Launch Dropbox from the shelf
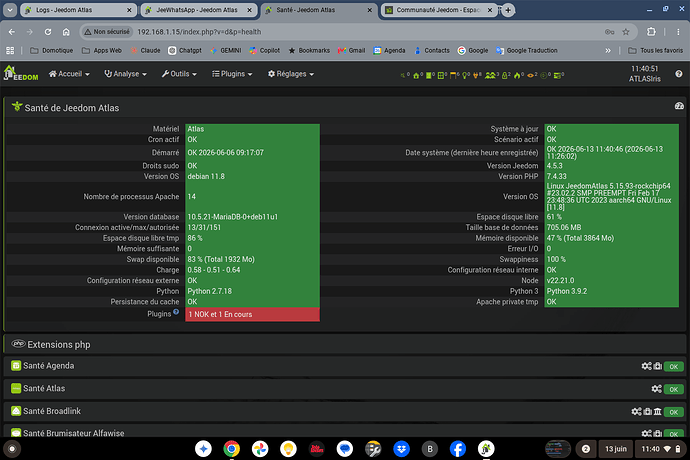Screen dimensions: 690x460 [x=401, y=449]
